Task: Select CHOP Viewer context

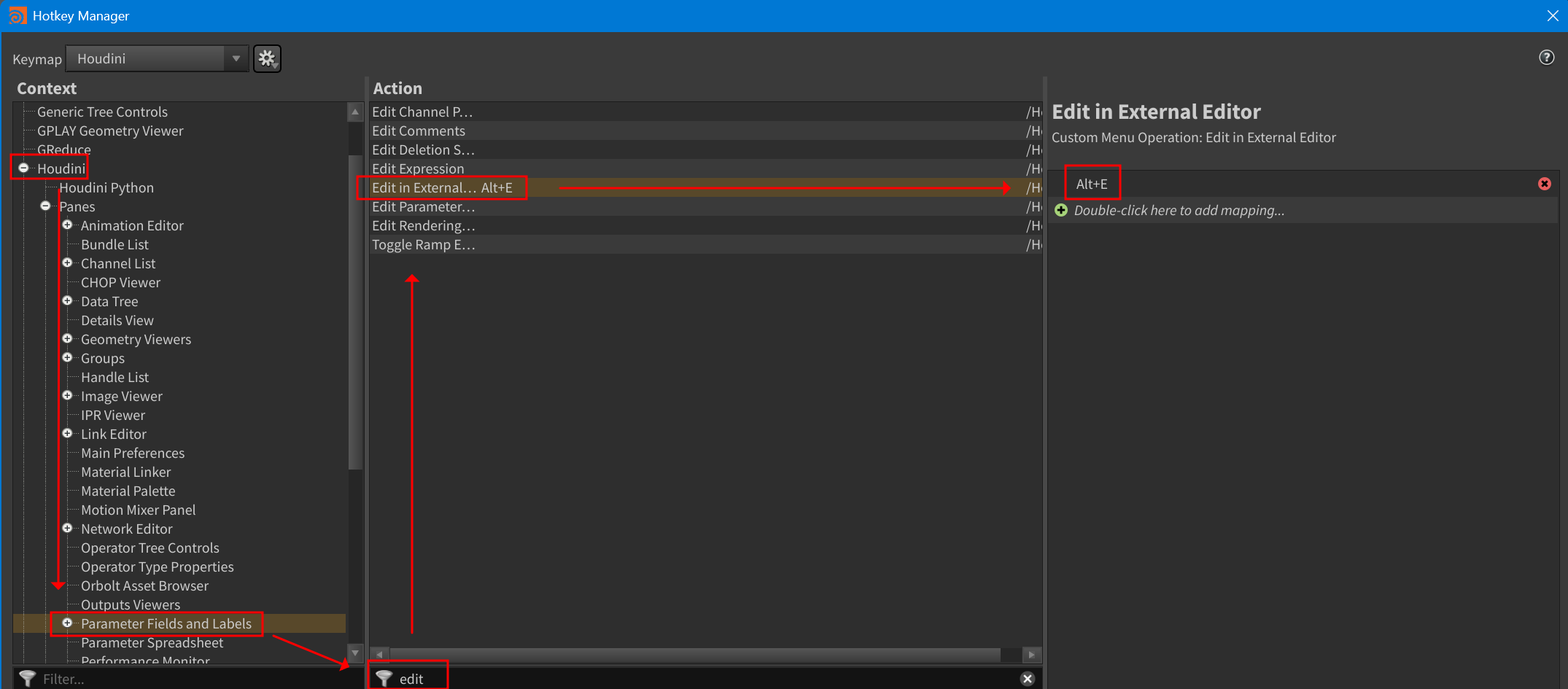Action: point(120,282)
